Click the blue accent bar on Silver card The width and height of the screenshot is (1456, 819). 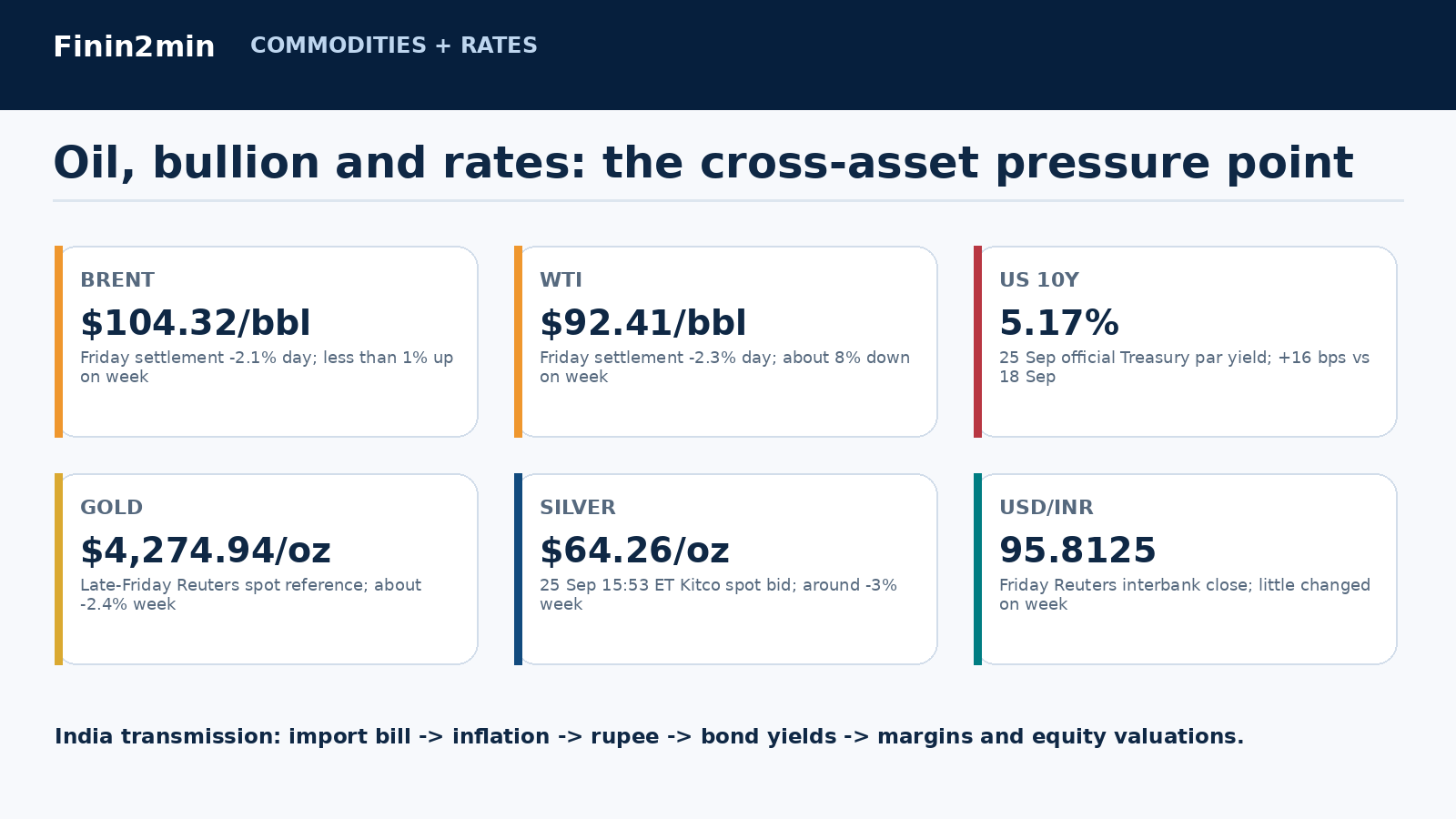click(x=518, y=569)
